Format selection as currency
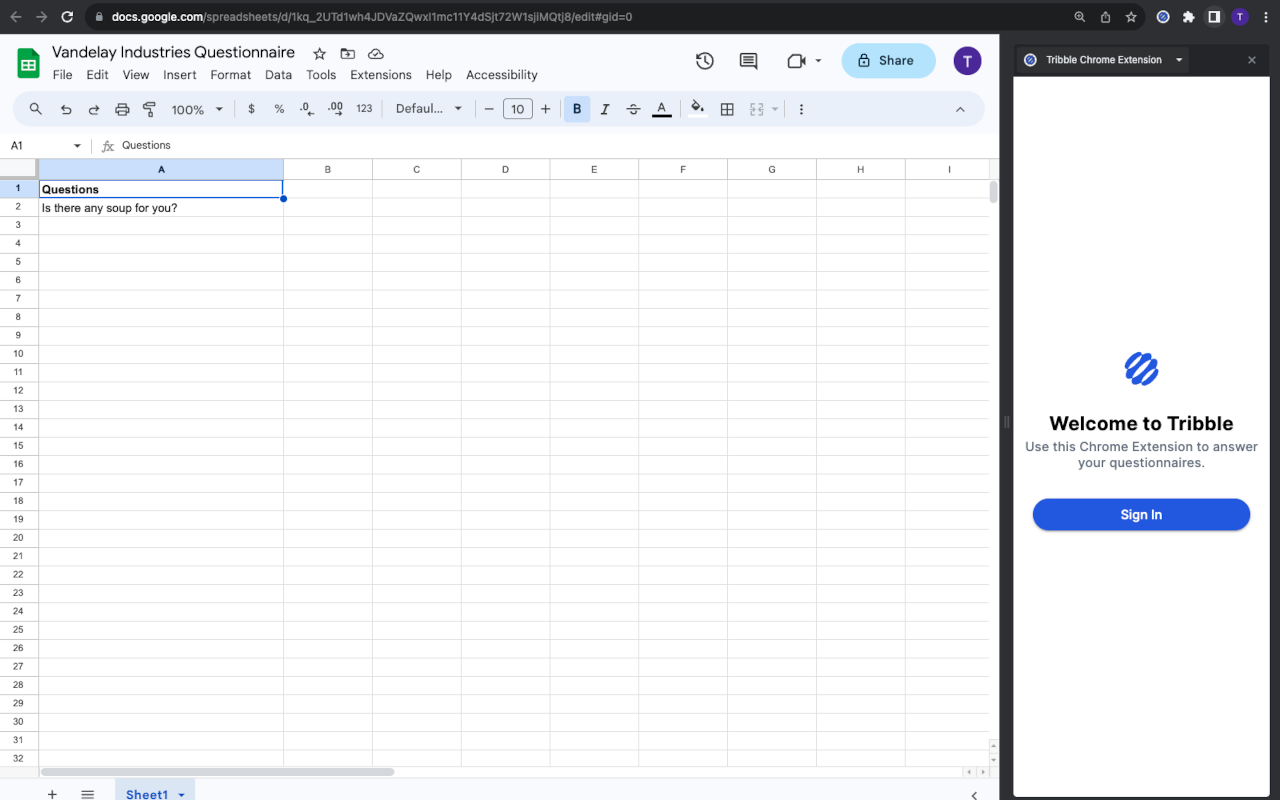The height and width of the screenshot is (800, 1280). (251, 108)
